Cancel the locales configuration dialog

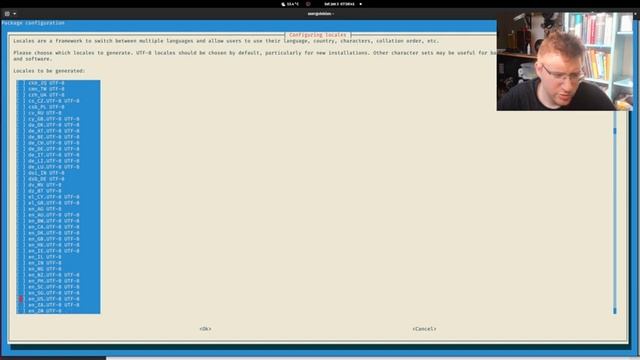(424, 329)
